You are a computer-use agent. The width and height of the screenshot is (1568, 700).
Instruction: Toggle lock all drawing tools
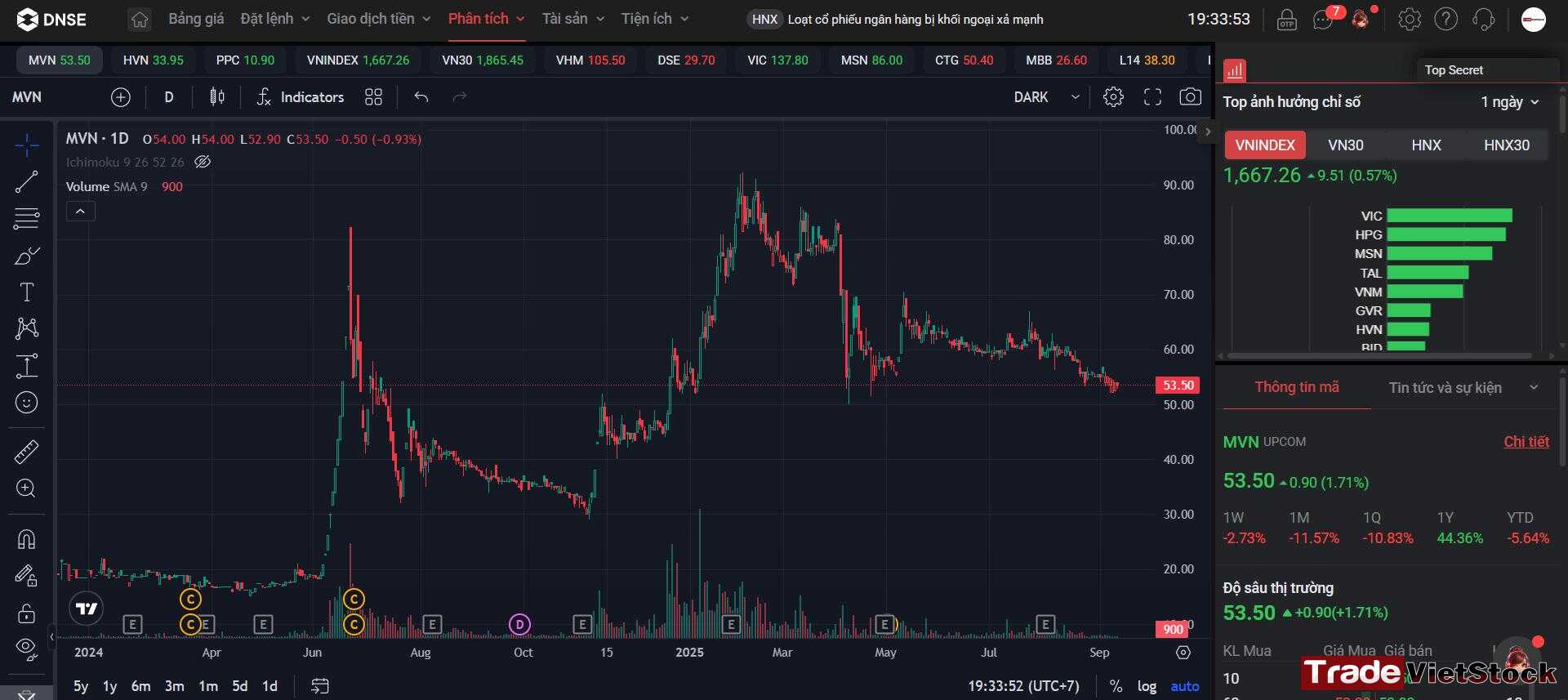[x=26, y=613]
